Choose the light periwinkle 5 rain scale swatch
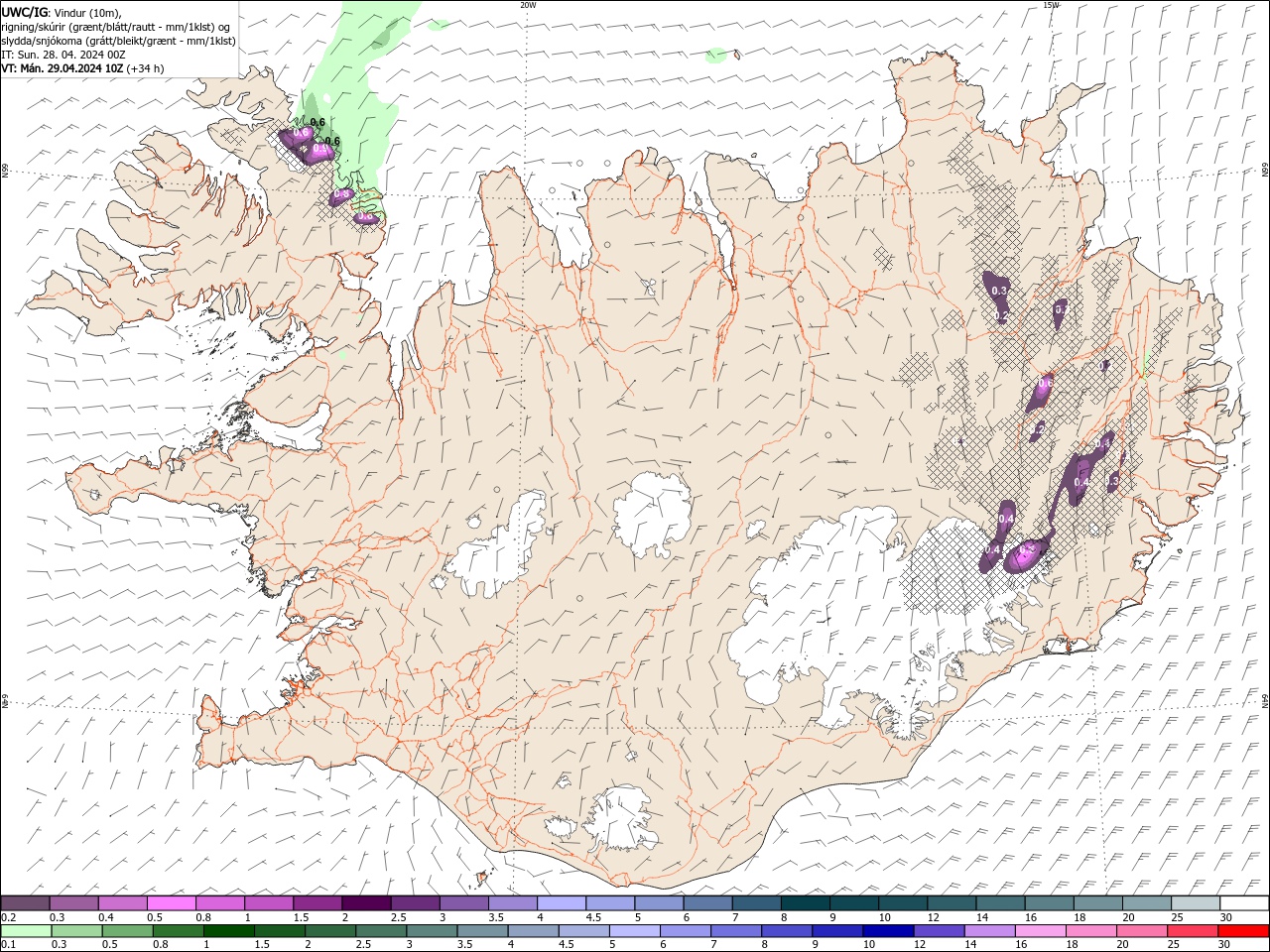1270x952 pixels. coord(633,931)
